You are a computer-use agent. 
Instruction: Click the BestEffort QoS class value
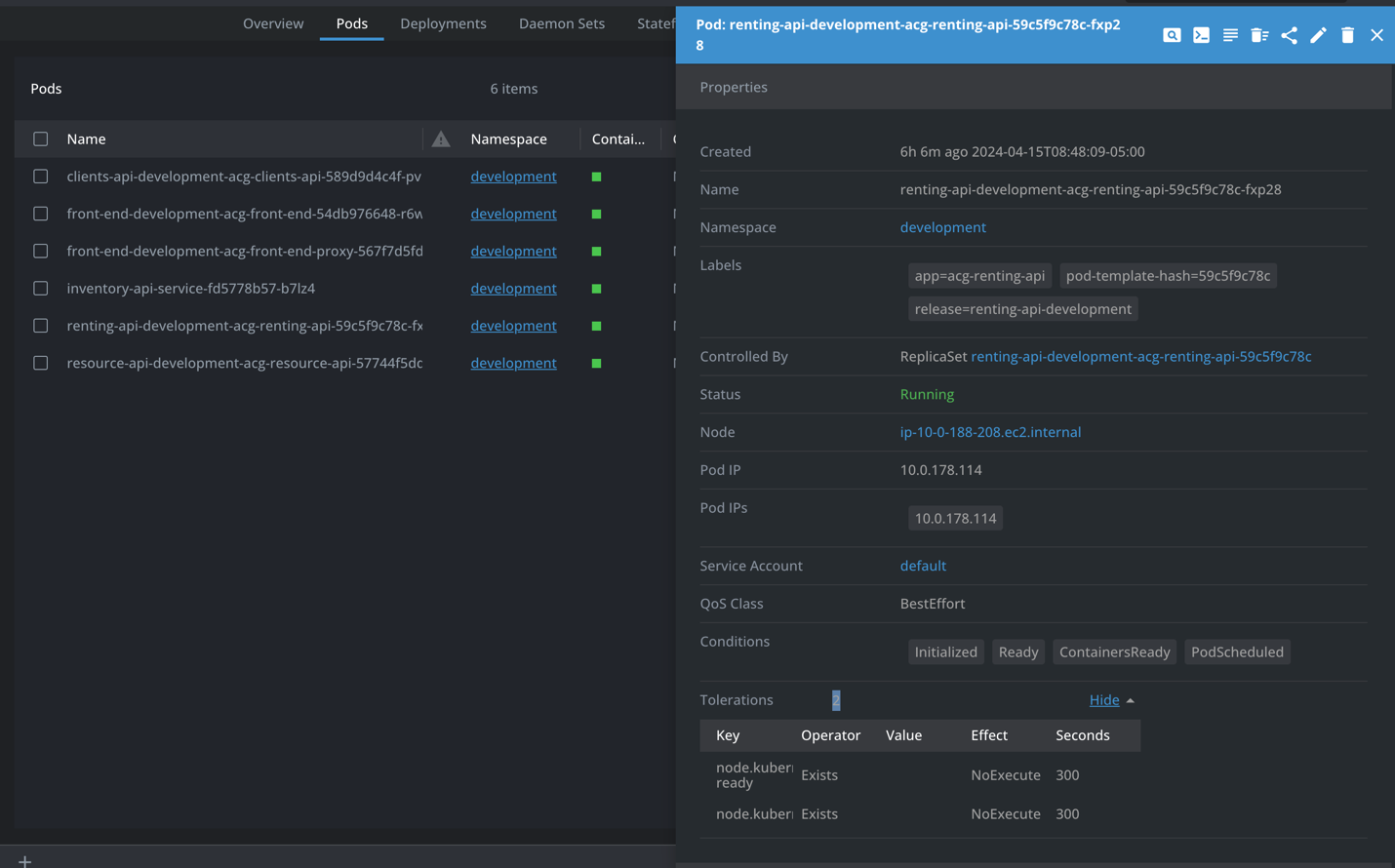(x=933, y=604)
